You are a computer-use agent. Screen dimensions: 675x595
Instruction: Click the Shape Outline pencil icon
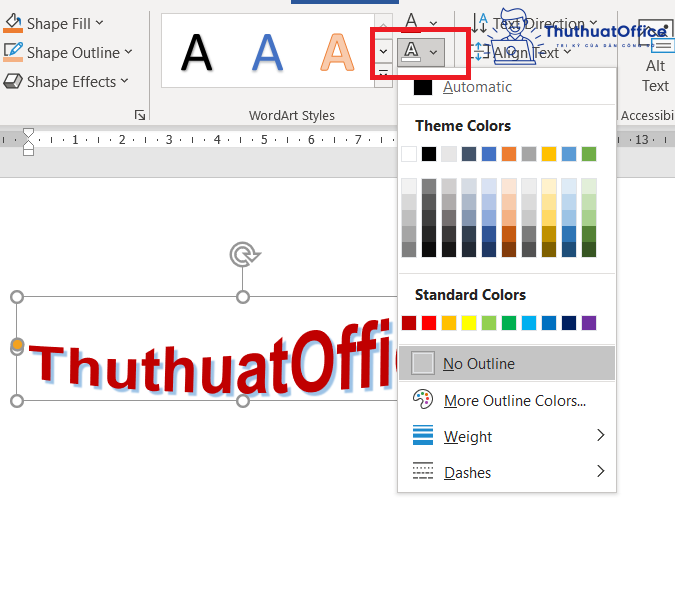[12, 52]
